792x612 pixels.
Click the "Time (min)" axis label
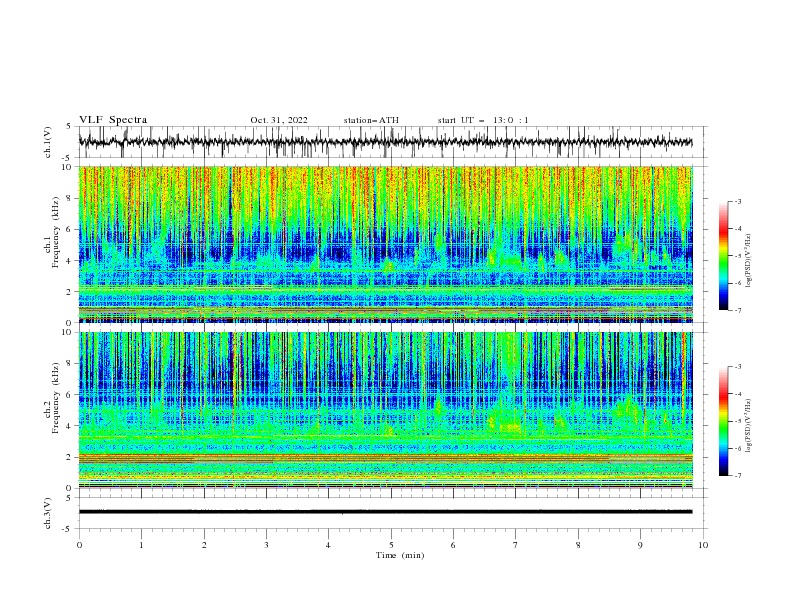[400, 555]
